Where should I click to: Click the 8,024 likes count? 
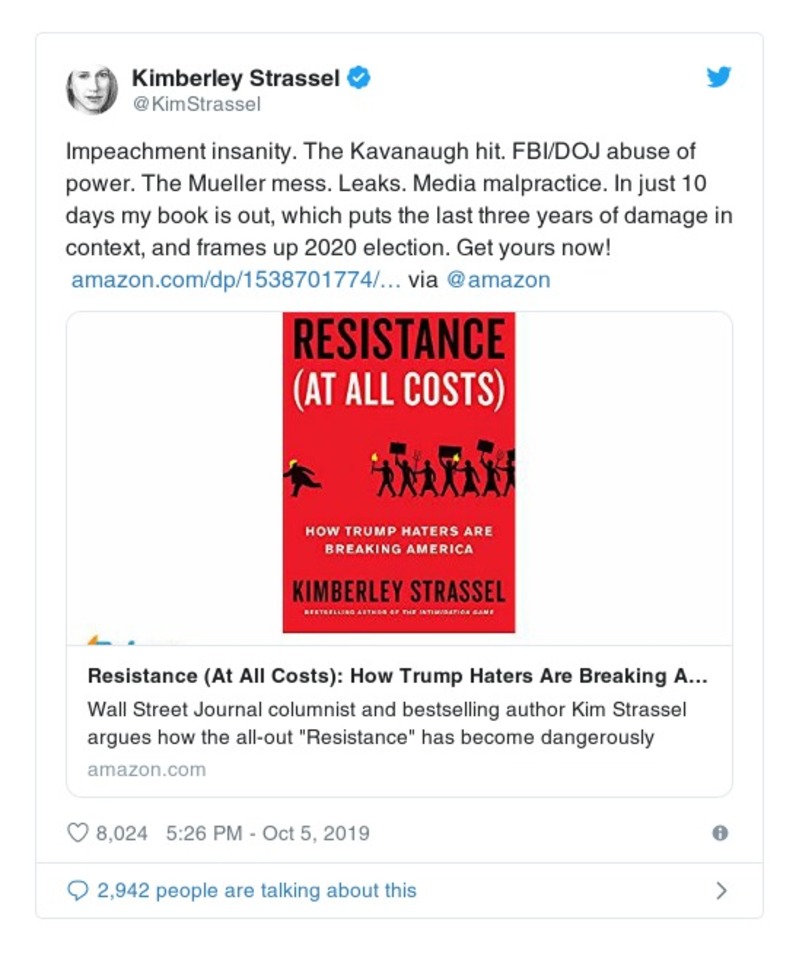click(x=121, y=832)
